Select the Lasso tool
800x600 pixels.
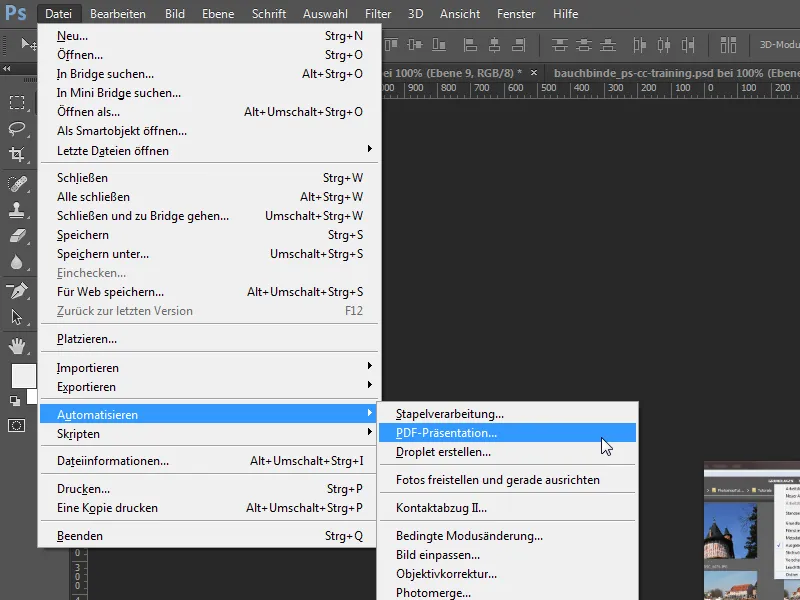pos(17,128)
